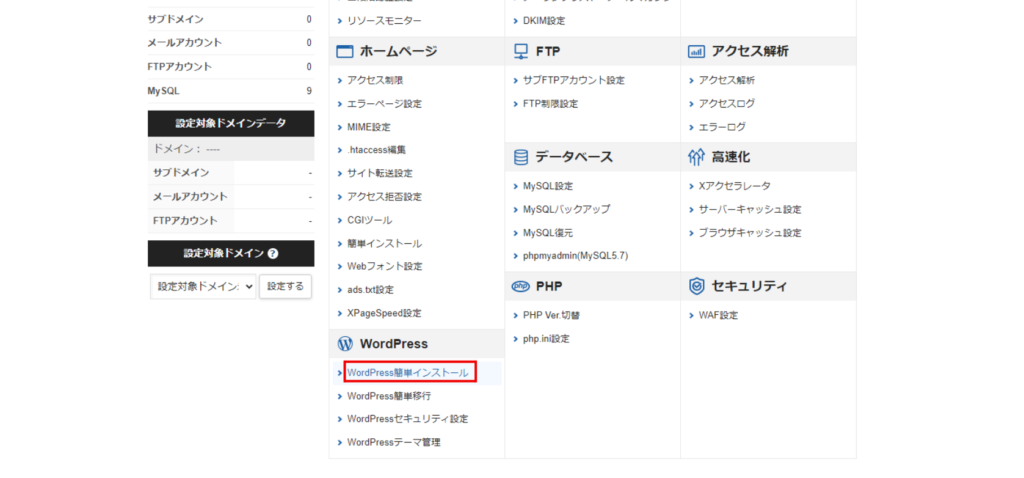The image size is (1024, 478).
Task: Click the 高速化 arrows icon
Action: coord(696,157)
